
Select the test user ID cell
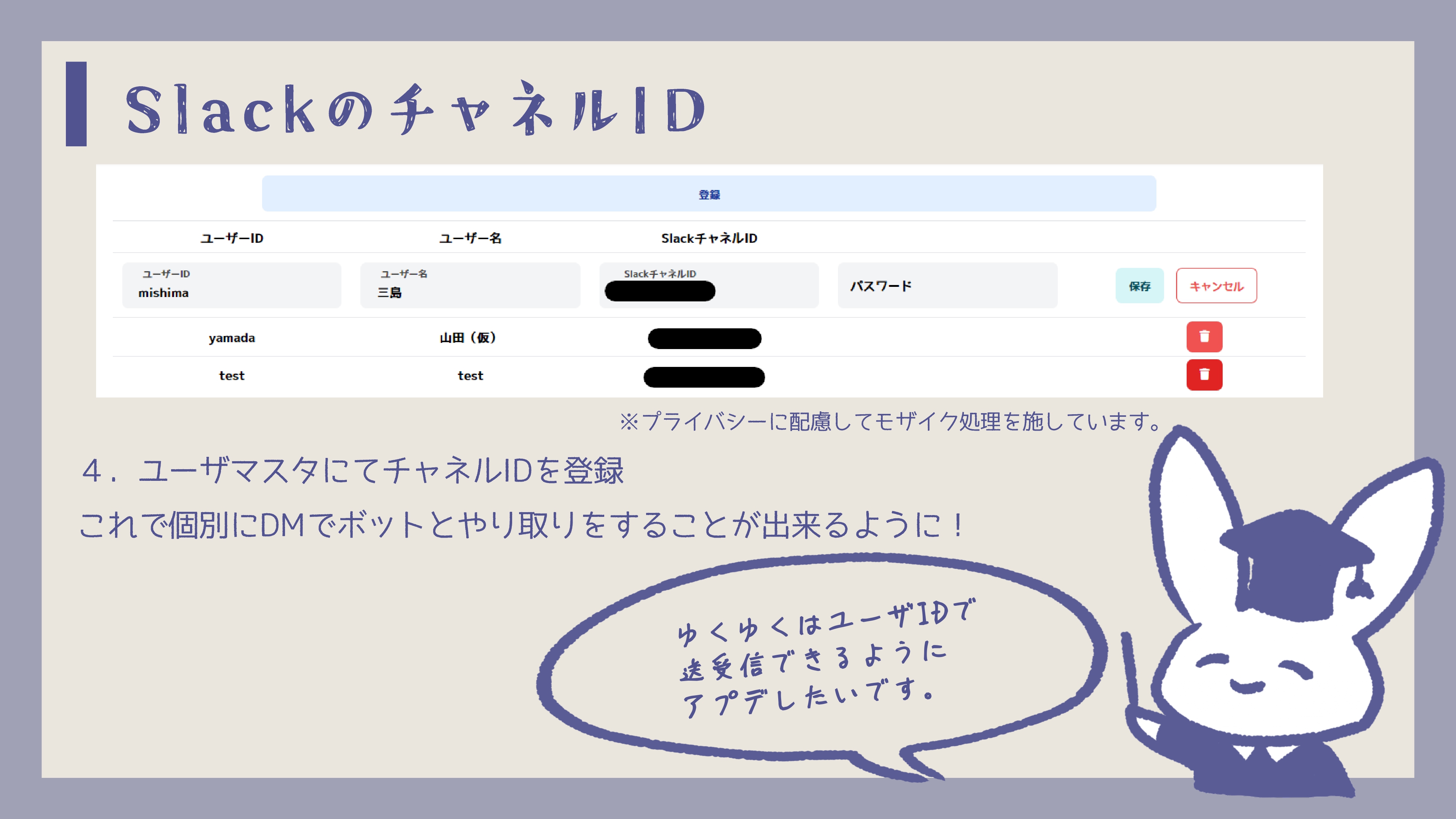click(x=232, y=376)
